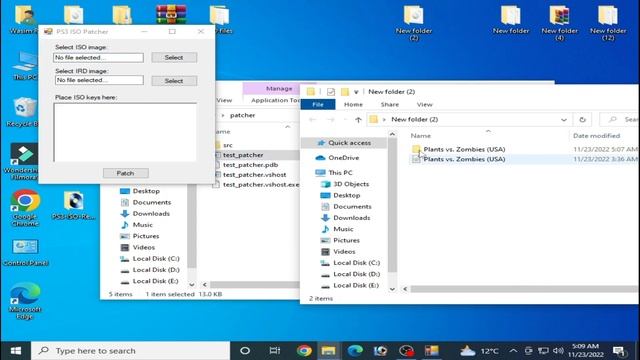Open Chrome from taskbar
The height and width of the screenshot is (360, 640).
point(304,351)
